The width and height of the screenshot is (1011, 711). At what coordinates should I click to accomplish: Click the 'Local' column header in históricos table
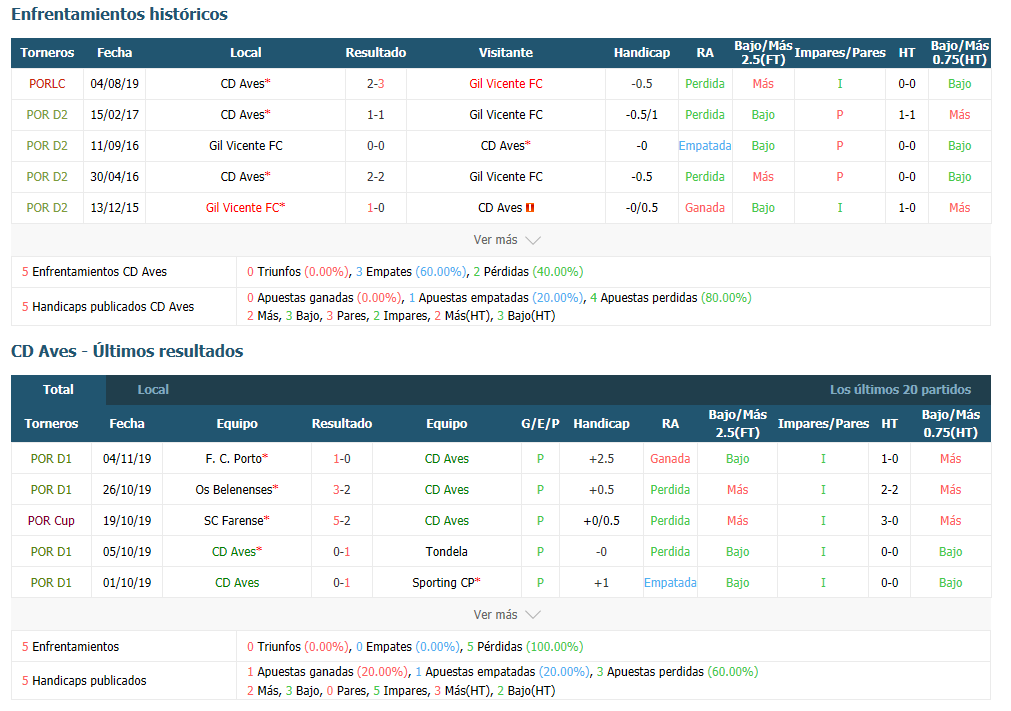[246, 53]
